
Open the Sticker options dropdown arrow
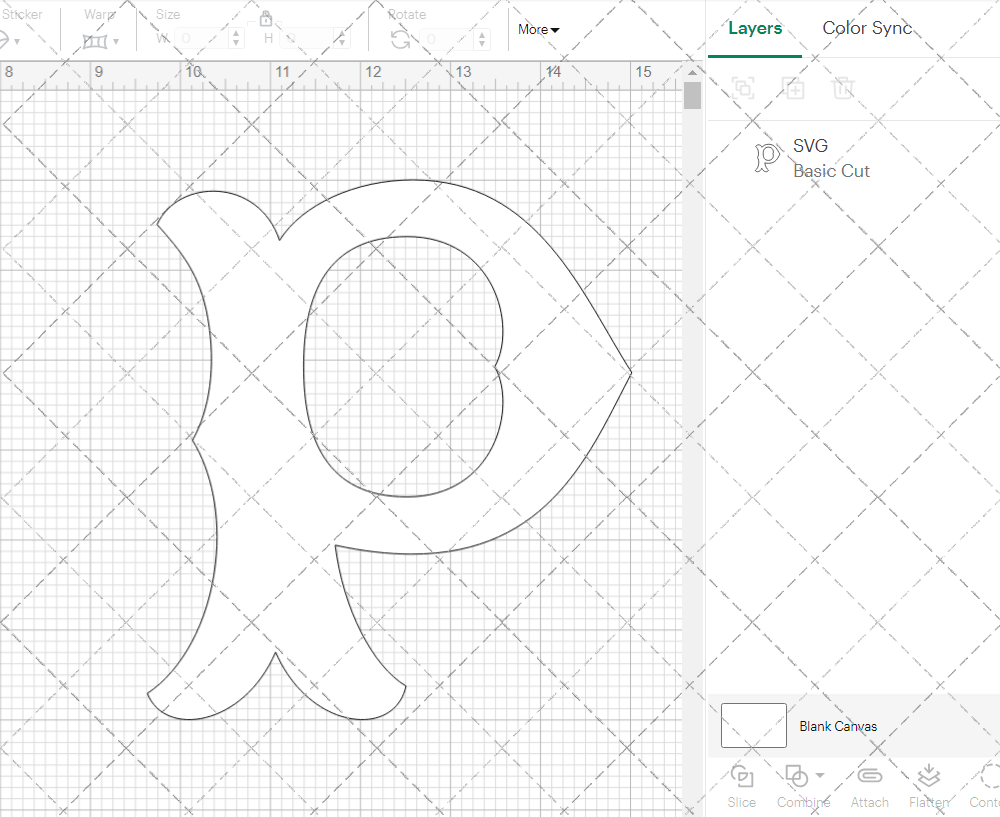click(x=17, y=42)
